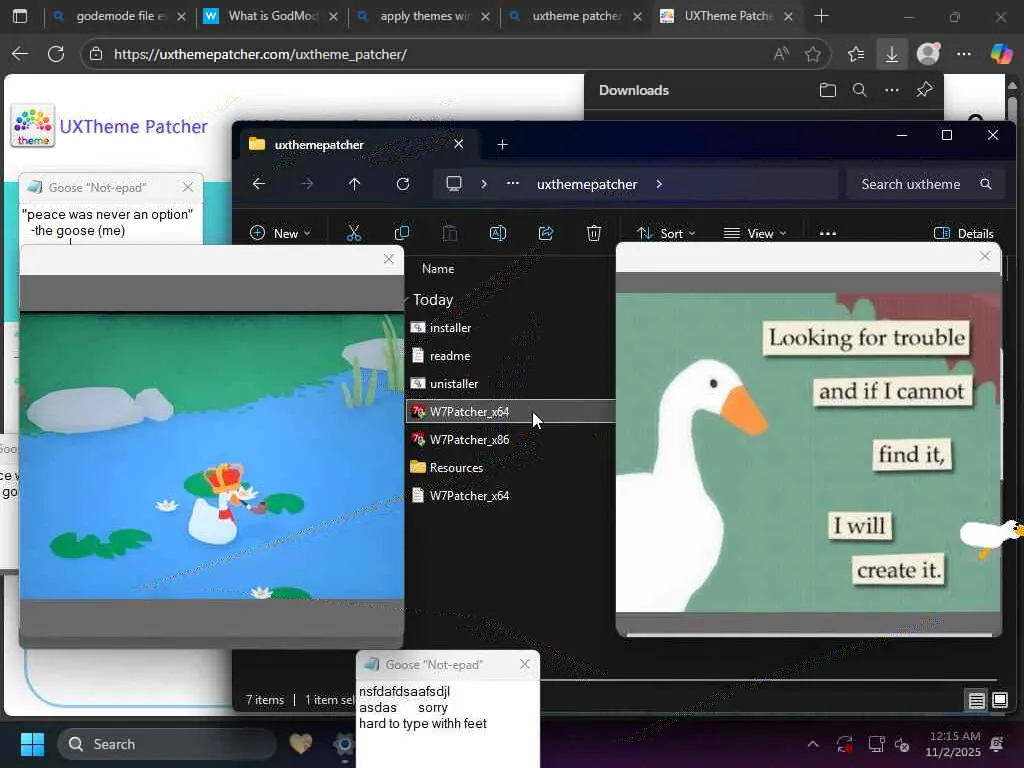This screenshot has width=1024, height=768.
Task: Open the Edge downloads toolbar icon
Action: (x=891, y=54)
